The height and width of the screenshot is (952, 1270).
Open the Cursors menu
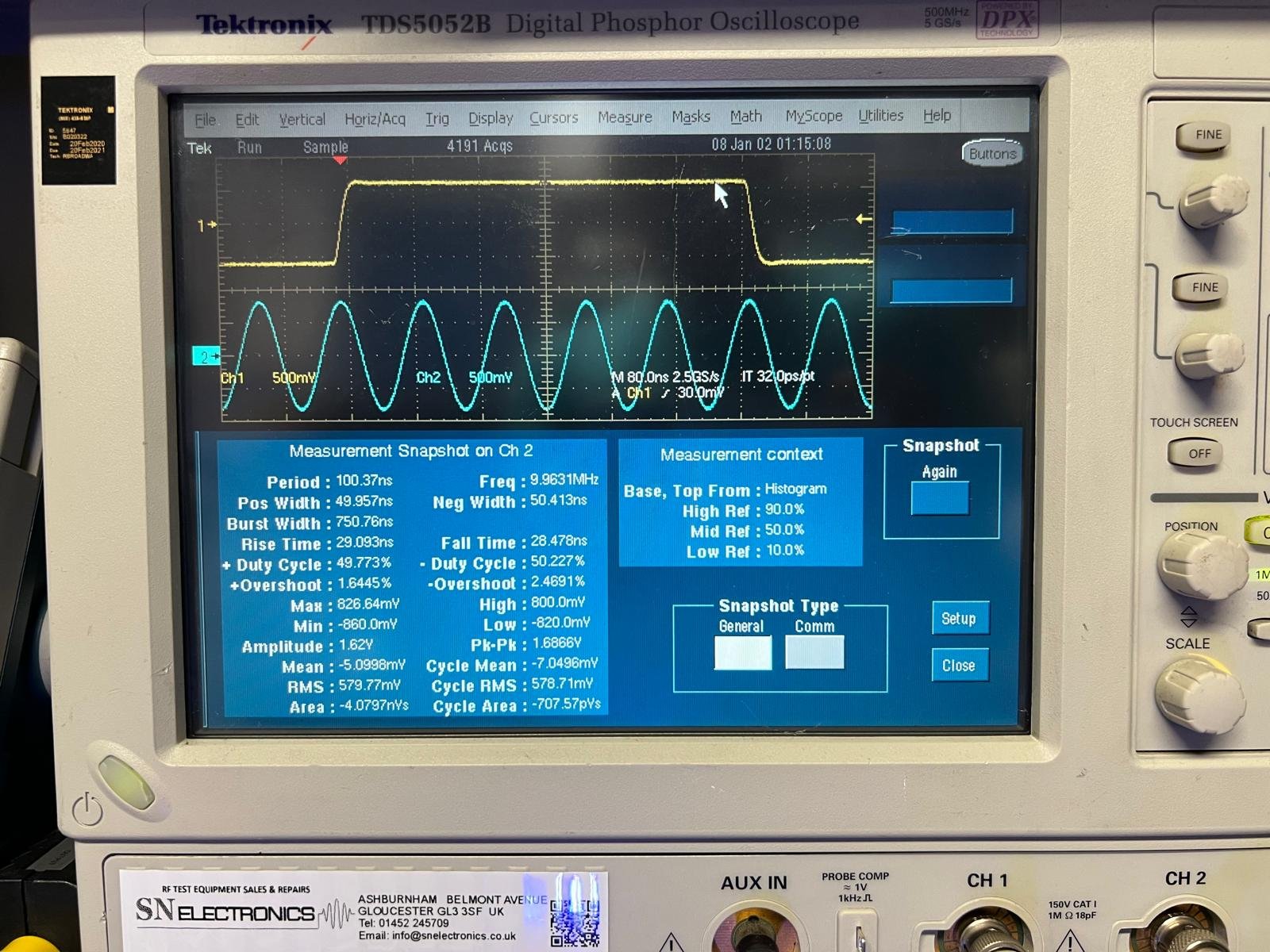pyautogui.click(x=553, y=117)
